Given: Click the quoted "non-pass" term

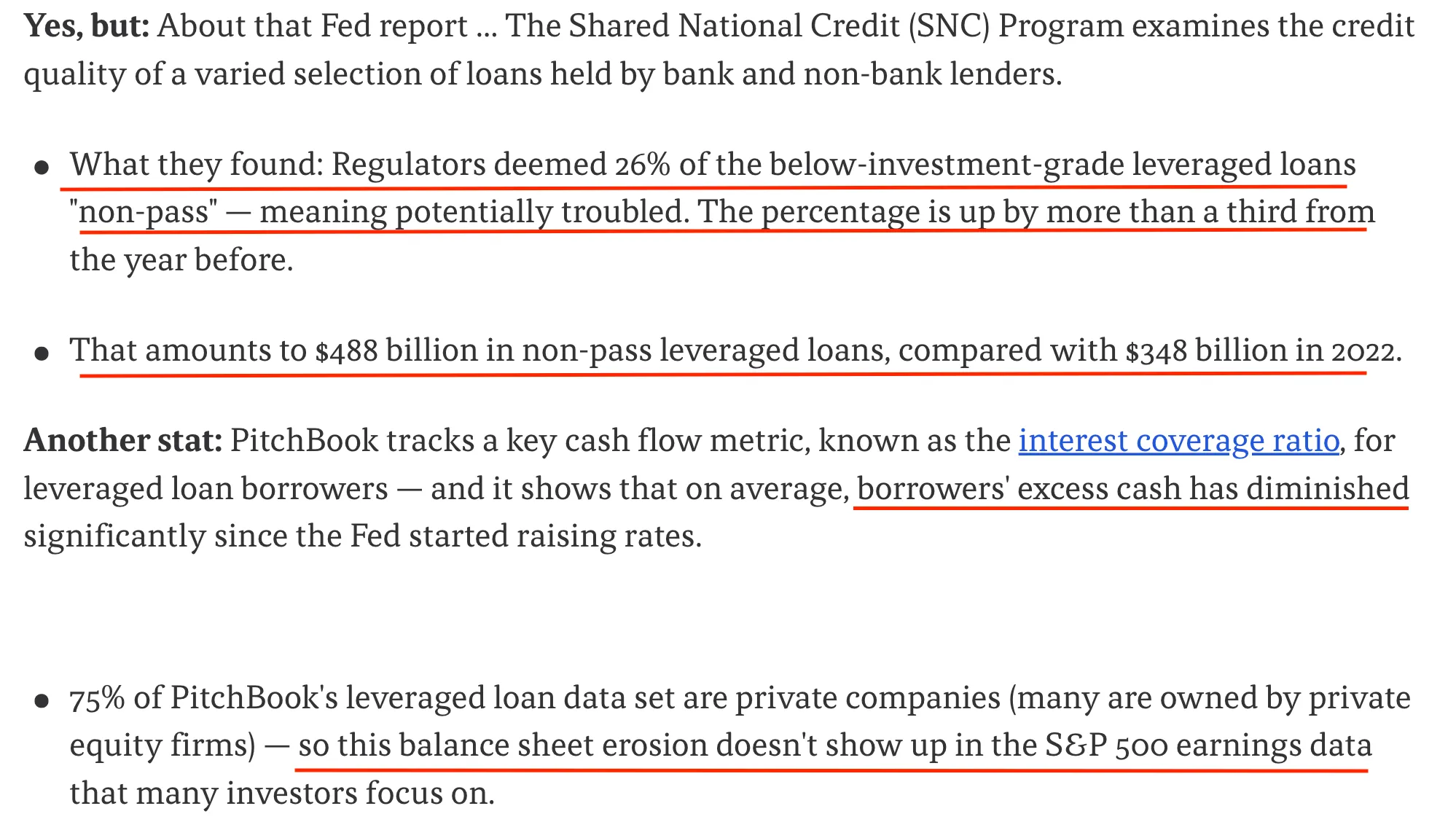Looking at the screenshot, I should tap(144, 213).
